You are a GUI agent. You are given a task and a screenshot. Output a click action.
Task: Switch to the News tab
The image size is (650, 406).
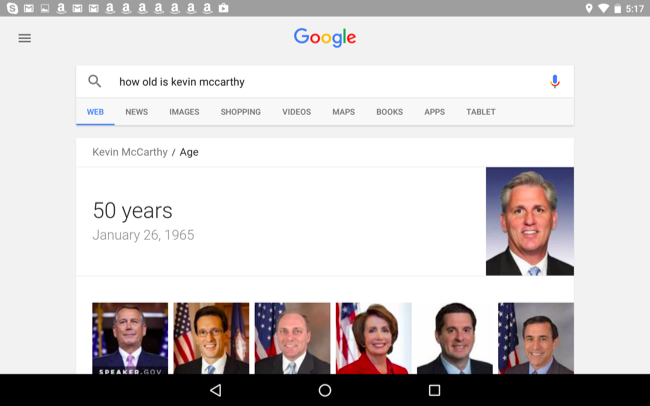pos(136,112)
